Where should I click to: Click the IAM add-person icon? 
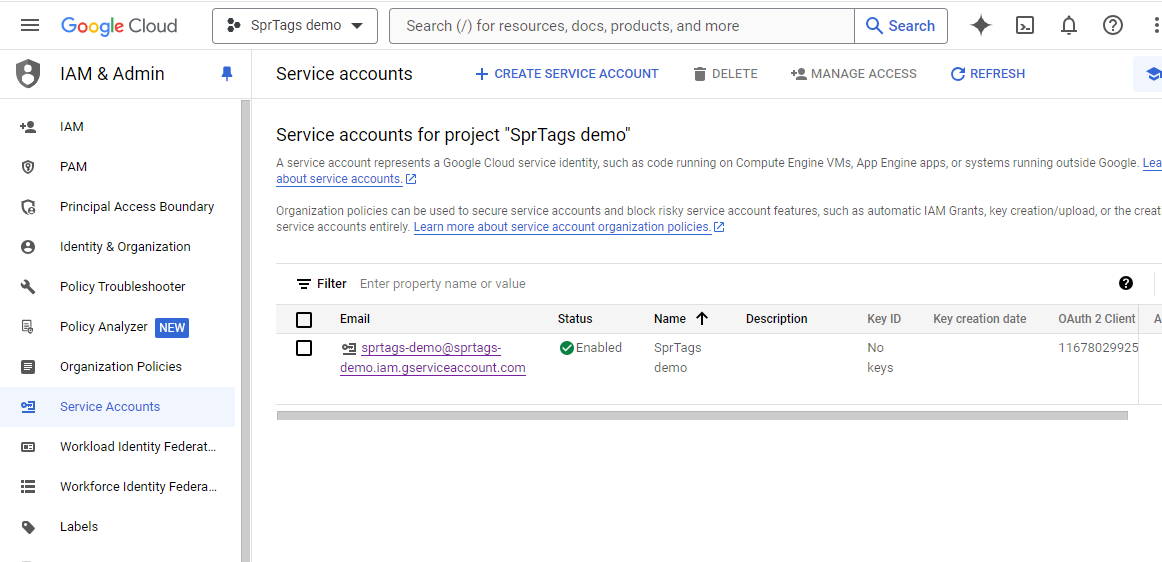pos(28,127)
